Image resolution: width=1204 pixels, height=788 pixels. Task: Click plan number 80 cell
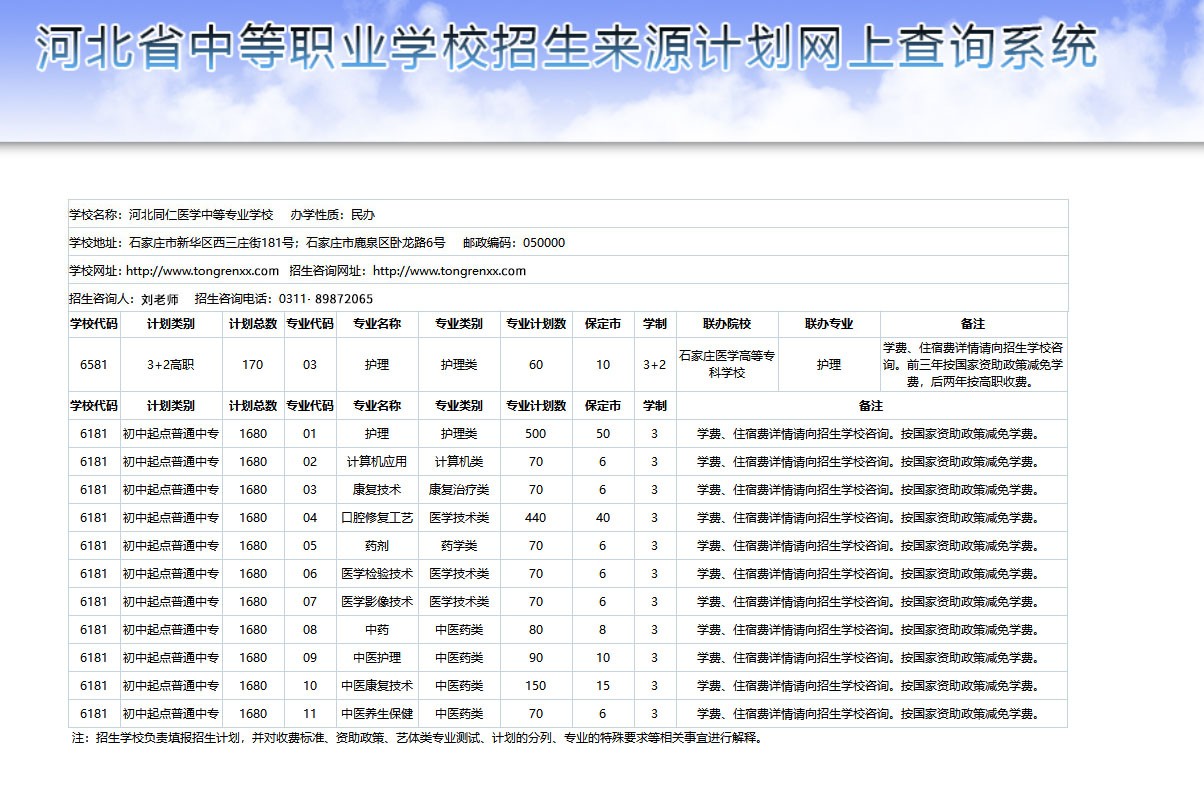(536, 630)
